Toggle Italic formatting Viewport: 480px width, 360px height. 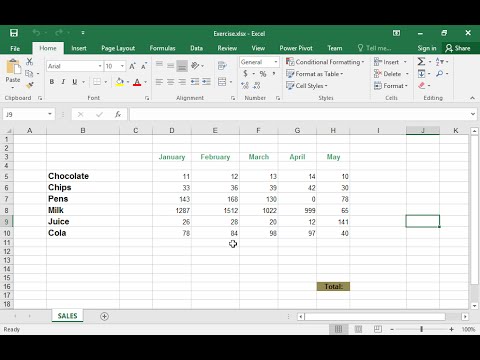point(63,82)
